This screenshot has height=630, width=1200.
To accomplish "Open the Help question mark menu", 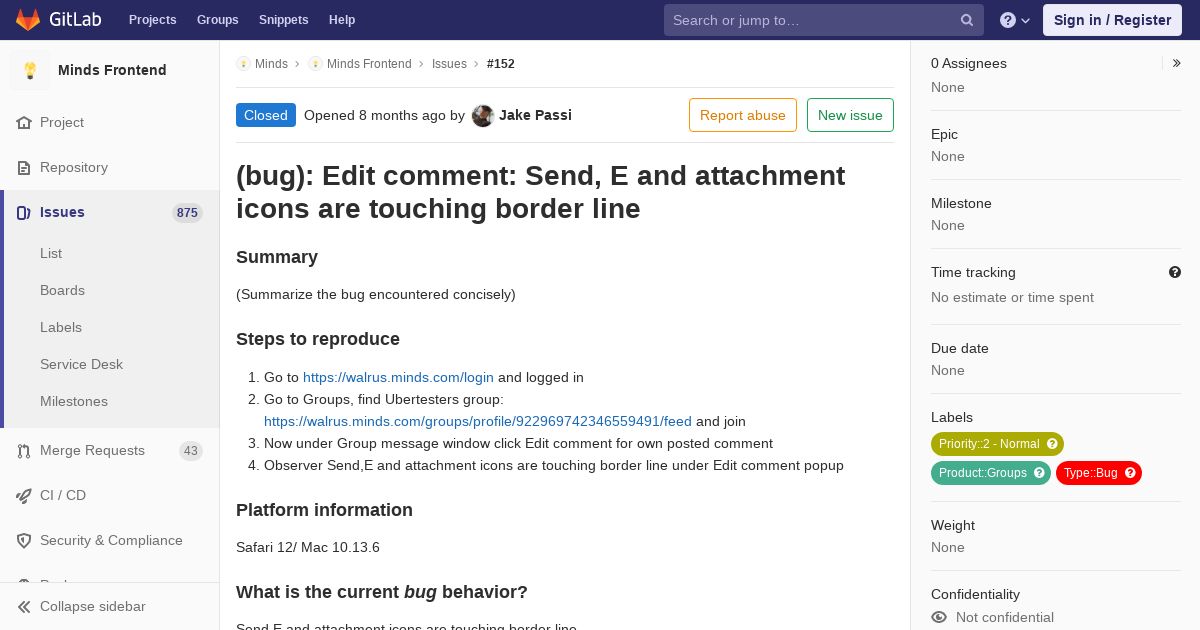I will point(1015,20).
